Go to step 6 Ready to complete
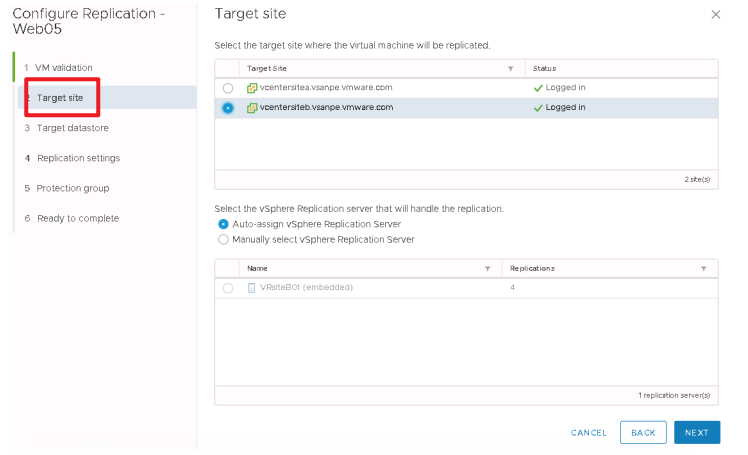This screenshot has height=455, width=748. (x=72, y=218)
